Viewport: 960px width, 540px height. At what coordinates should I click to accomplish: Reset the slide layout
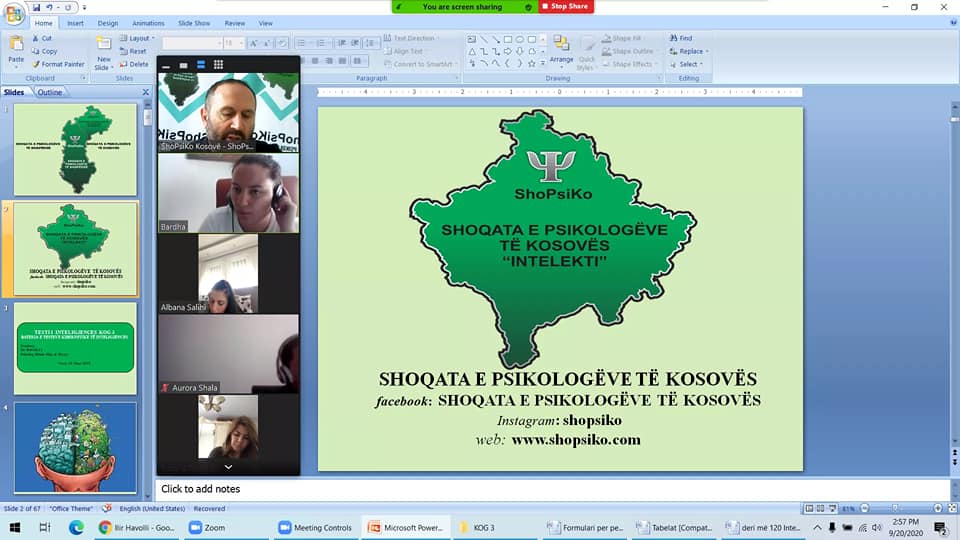tap(133, 51)
